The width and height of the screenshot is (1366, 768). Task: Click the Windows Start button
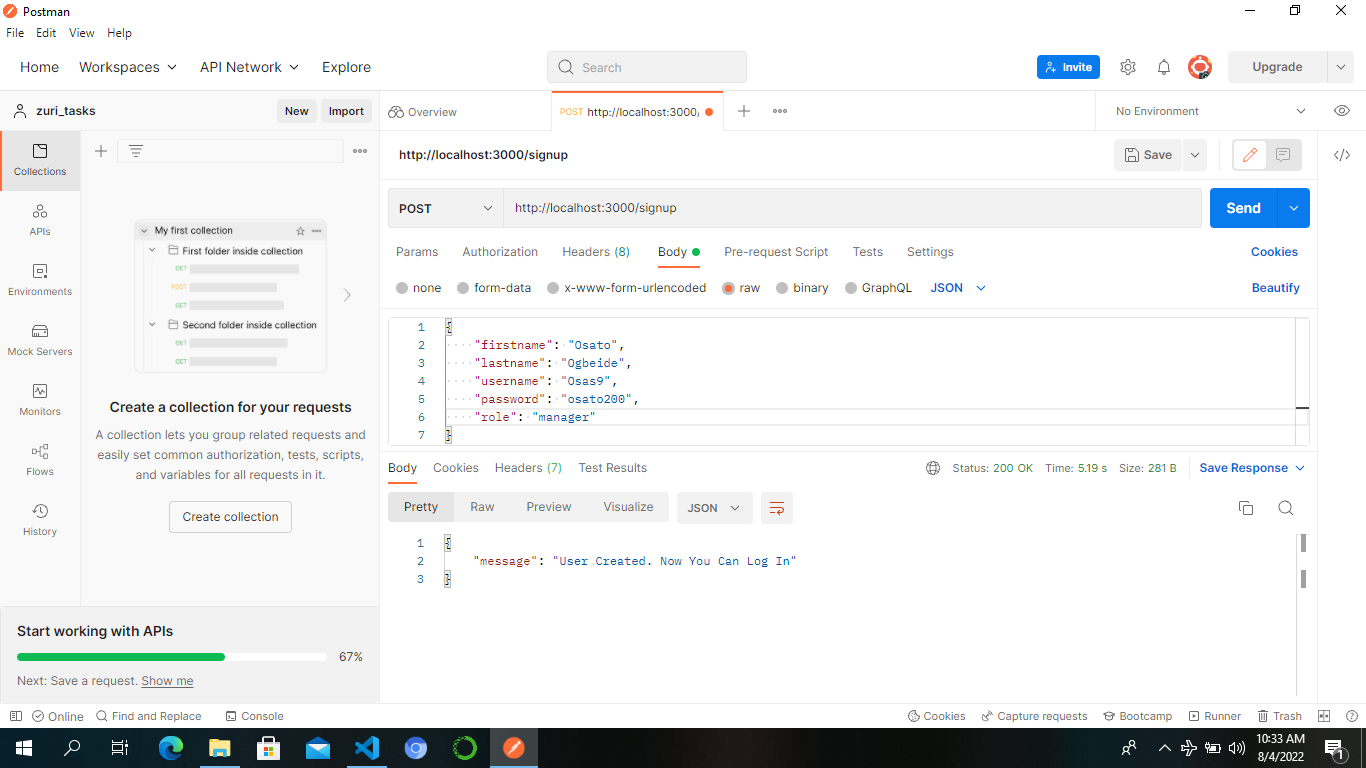24,747
